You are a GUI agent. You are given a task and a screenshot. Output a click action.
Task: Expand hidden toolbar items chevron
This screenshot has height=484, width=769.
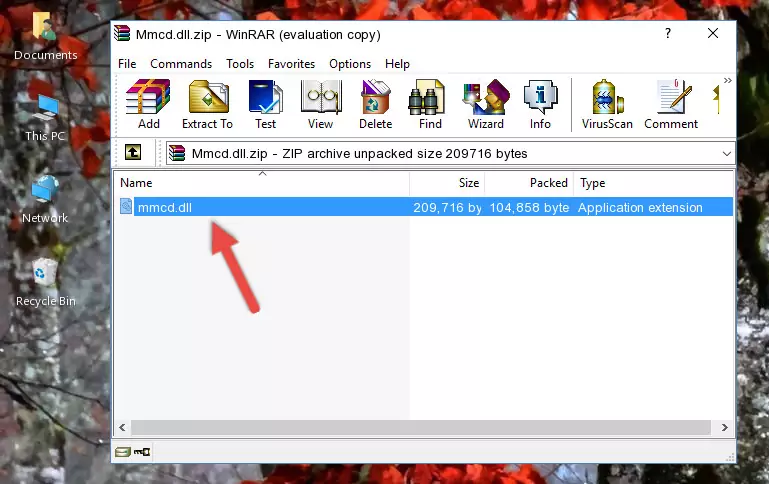click(x=727, y=80)
